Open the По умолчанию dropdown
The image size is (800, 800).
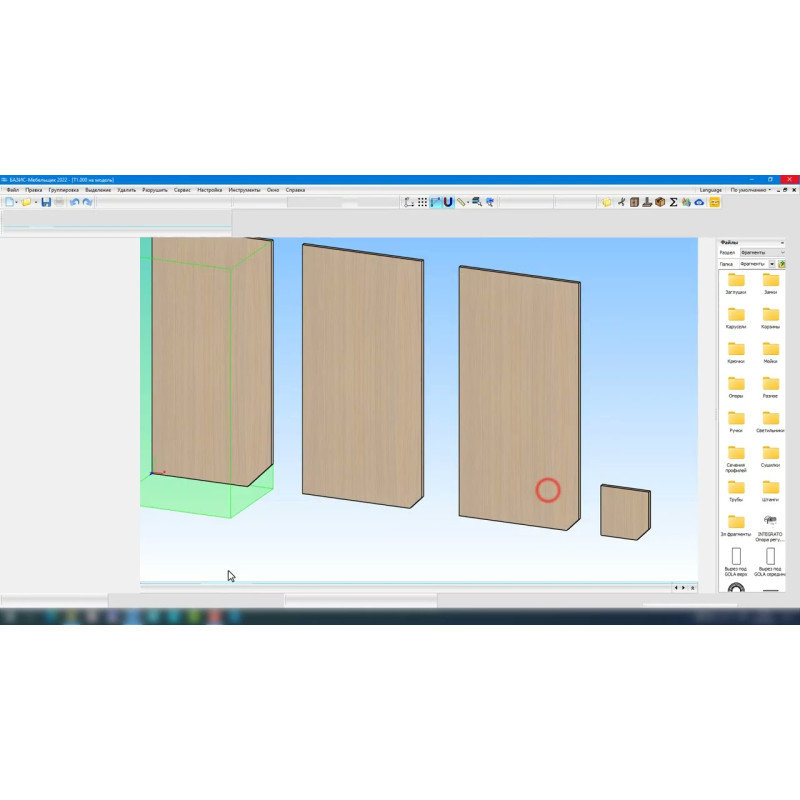tap(750, 189)
